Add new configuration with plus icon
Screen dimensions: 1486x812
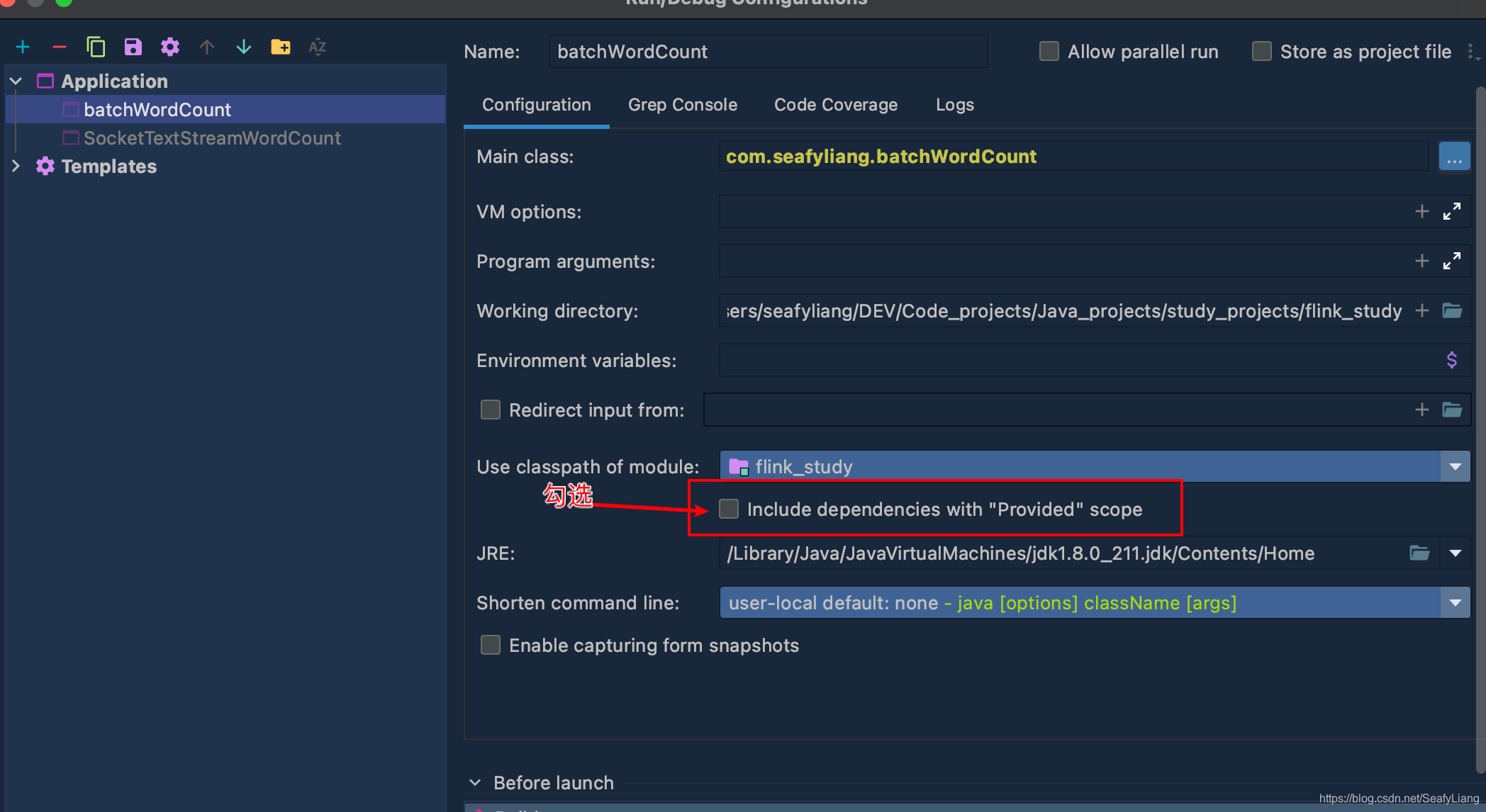tap(23, 47)
